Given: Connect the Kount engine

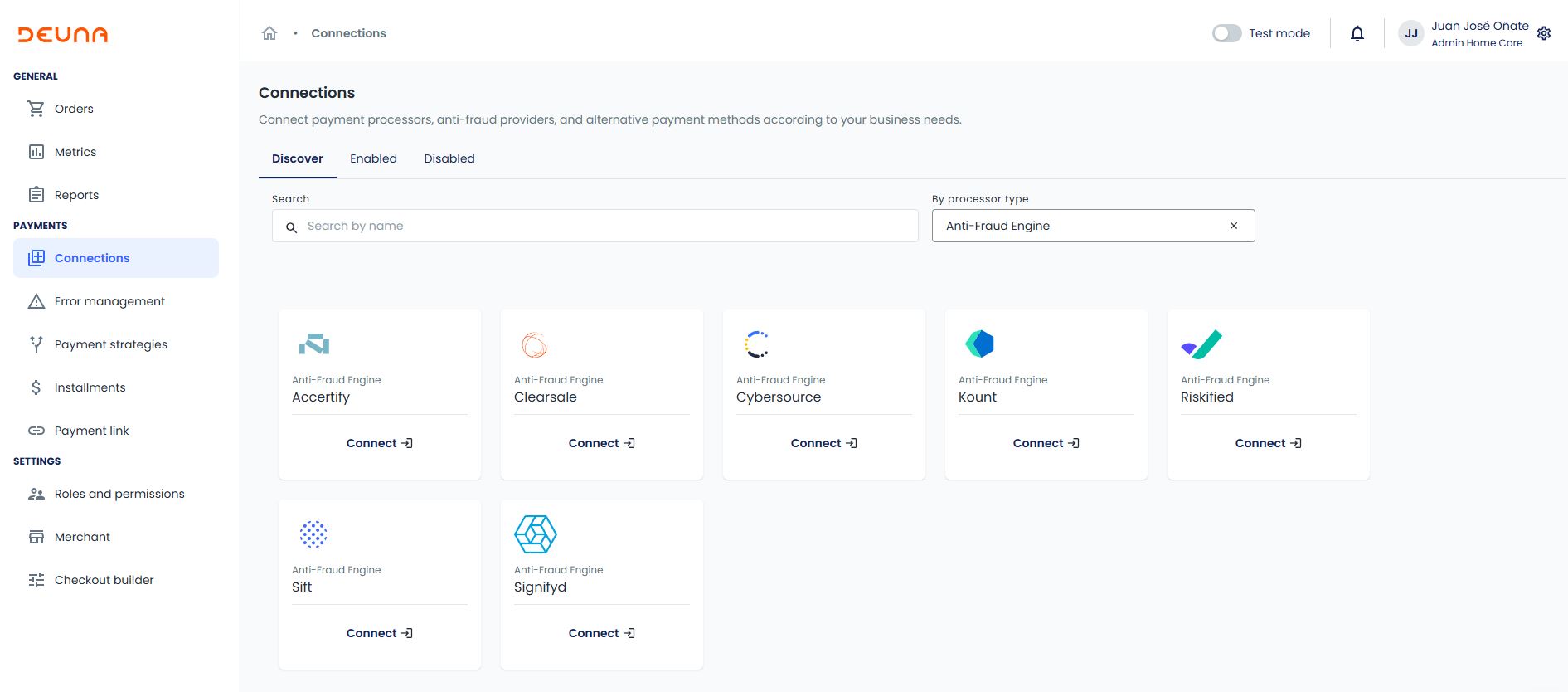Looking at the screenshot, I should click(x=1046, y=443).
